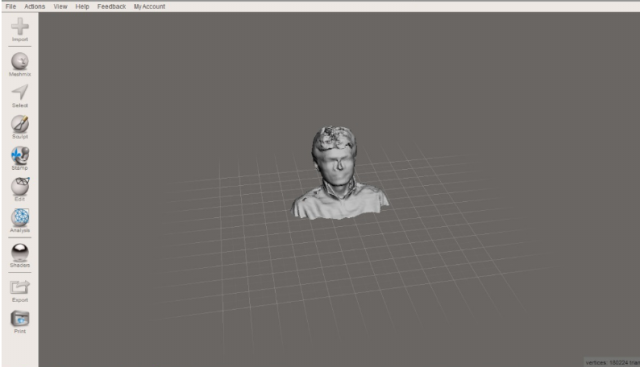Open the My Account menu
640x367 pixels.
pyautogui.click(x=149, y=7)
